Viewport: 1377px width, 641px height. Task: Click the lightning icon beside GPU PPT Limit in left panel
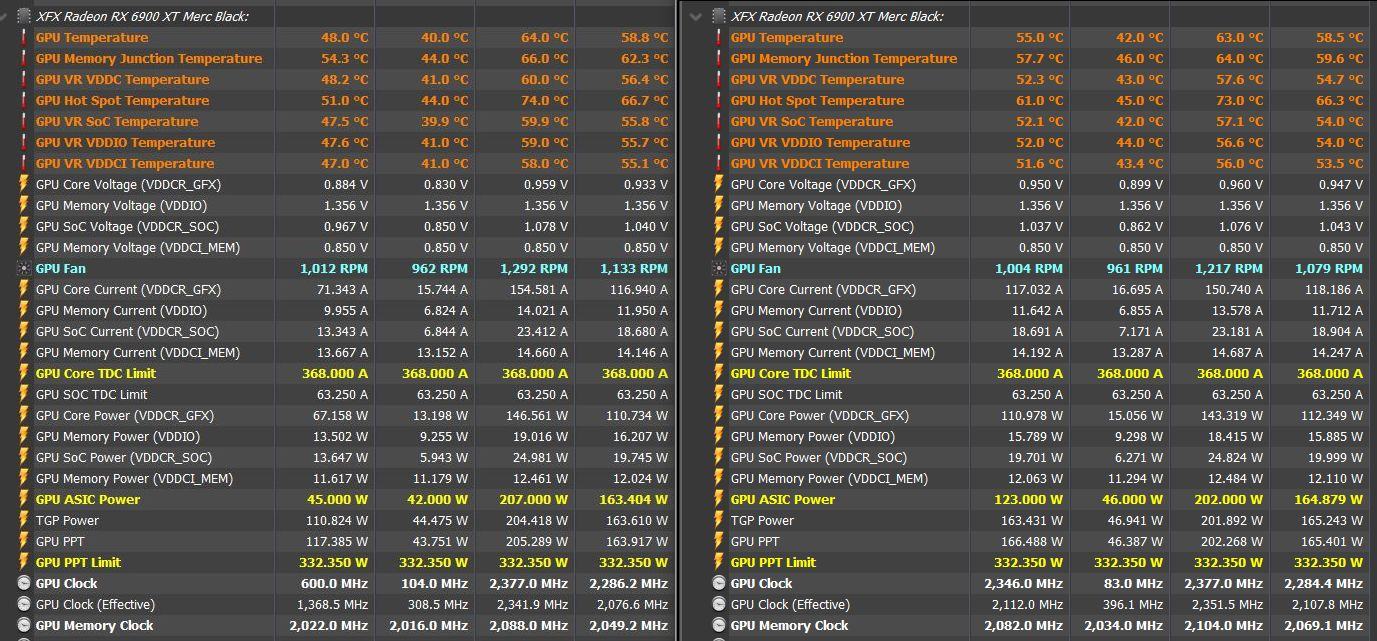(23, 562)
